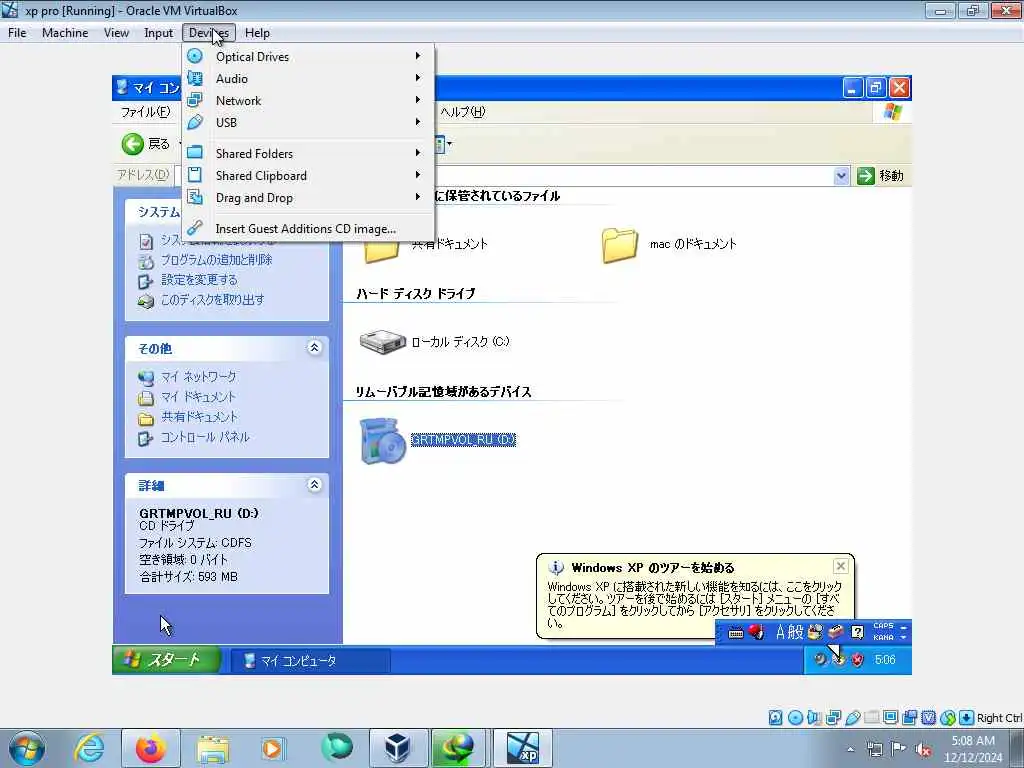Open the ファイル(F) menu in My Computer

145,112
